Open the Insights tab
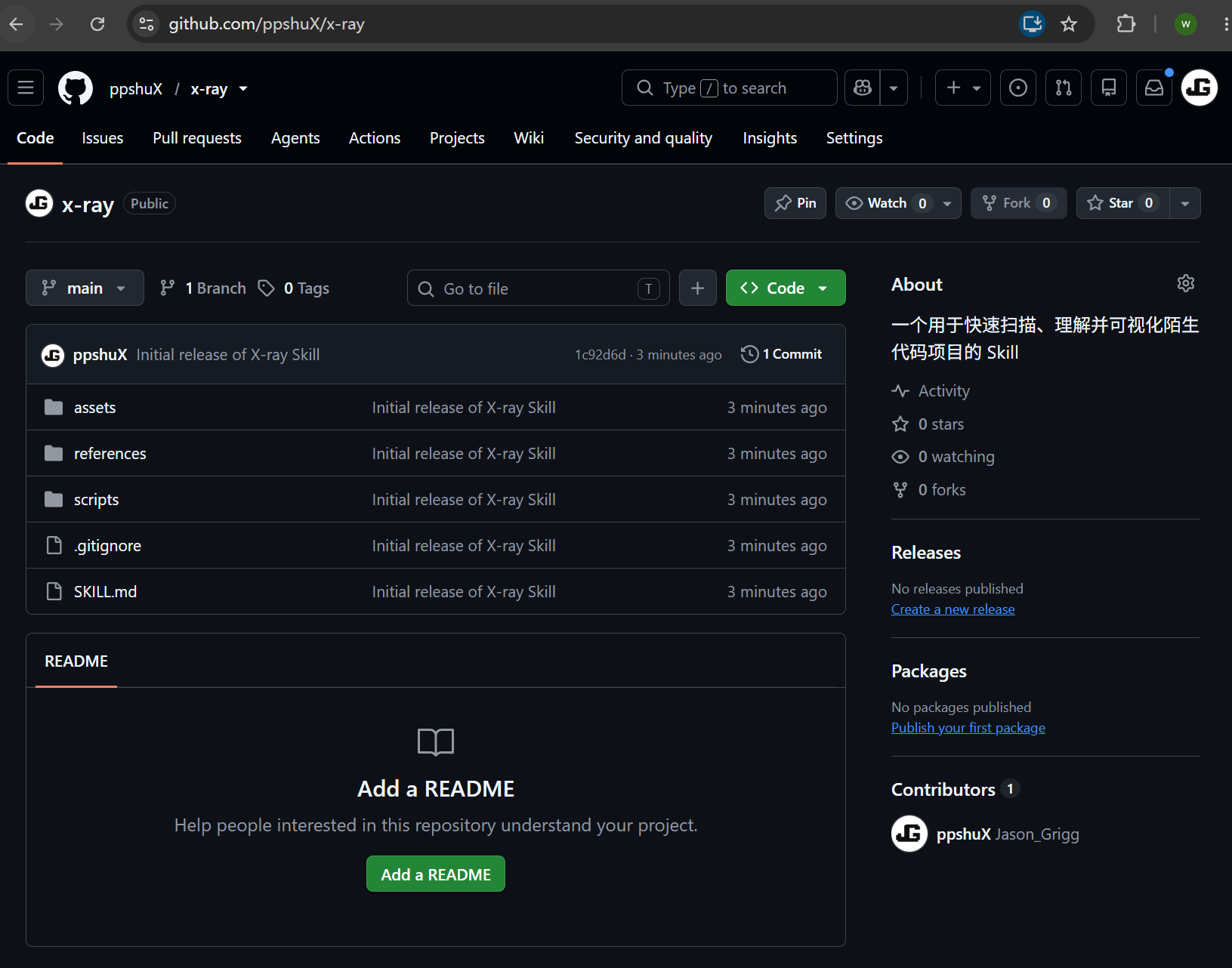Viewport: 1232px width, 968px height. pos(770,138)
